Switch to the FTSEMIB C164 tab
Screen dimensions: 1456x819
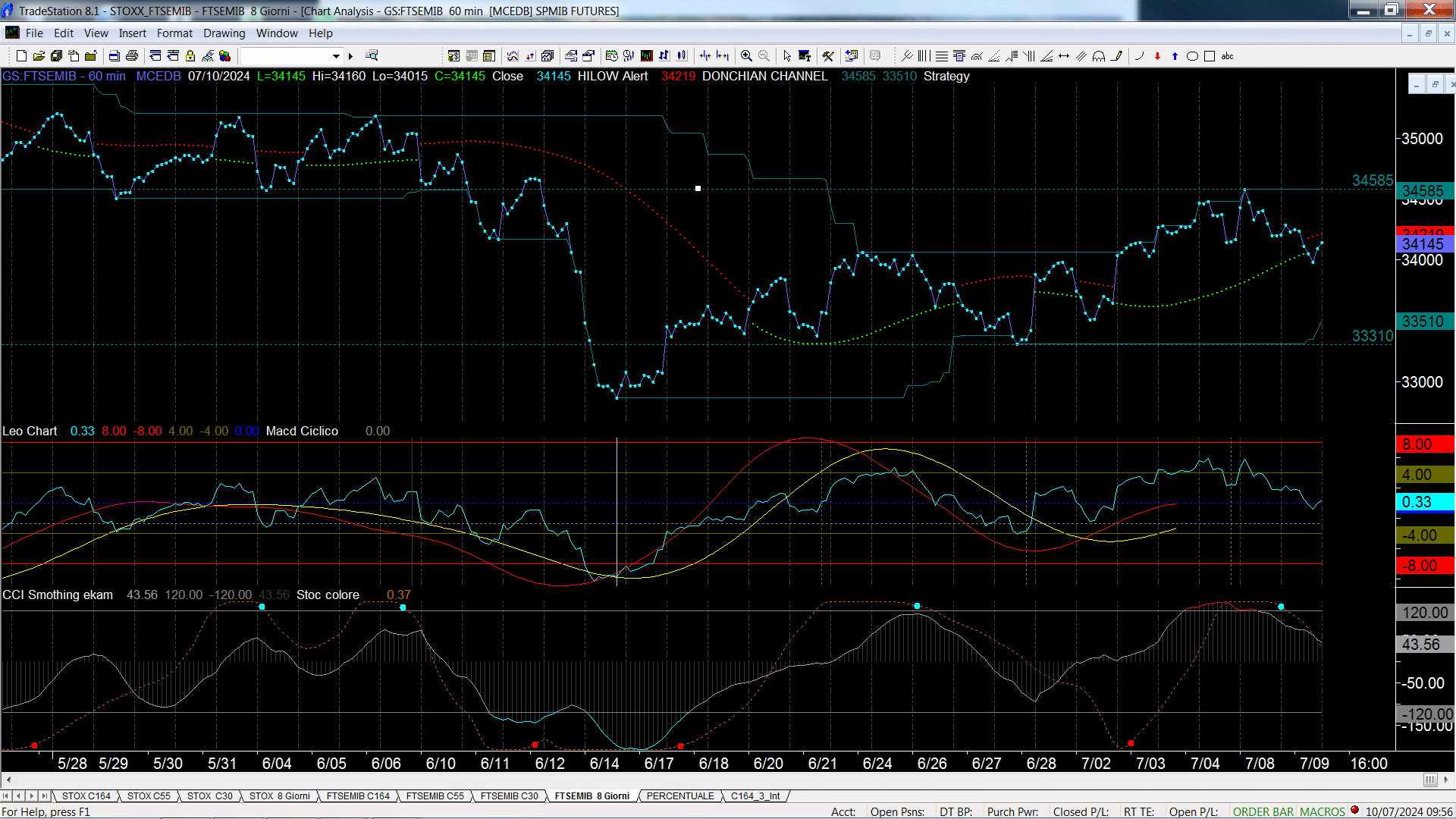(x=358, y=796)
